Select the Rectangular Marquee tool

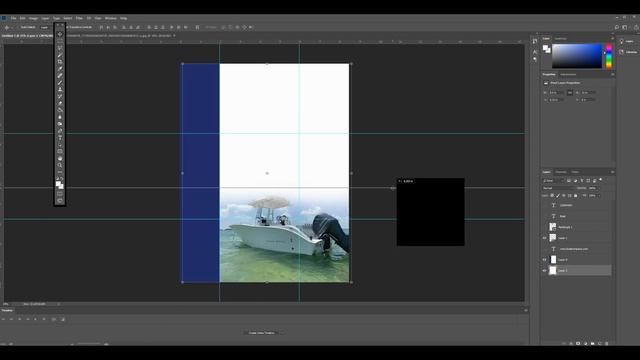pos(60,41)
